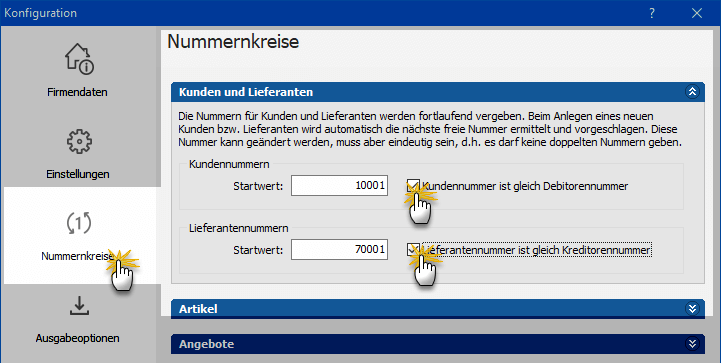Switch to the Firmendaten tab label
This screenshot has height=363, width=721.
pos(77,92)
